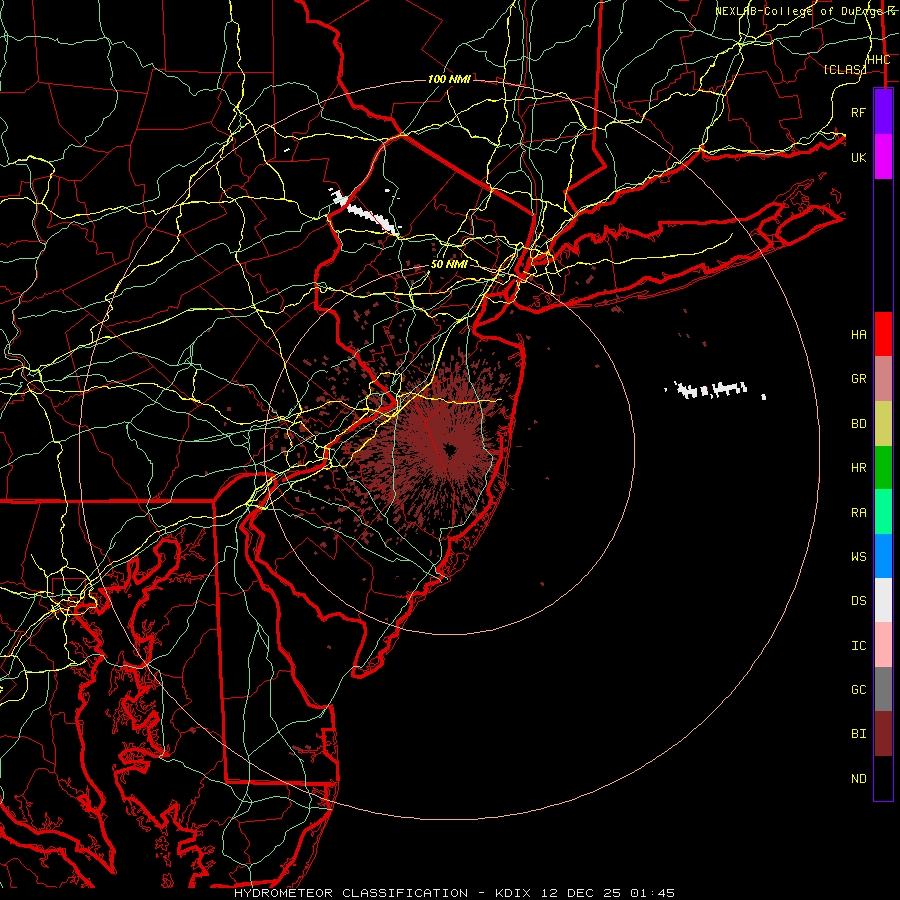Click the GR legend label
The width and height of the screenshot is (900, 900).
(858, 379)
